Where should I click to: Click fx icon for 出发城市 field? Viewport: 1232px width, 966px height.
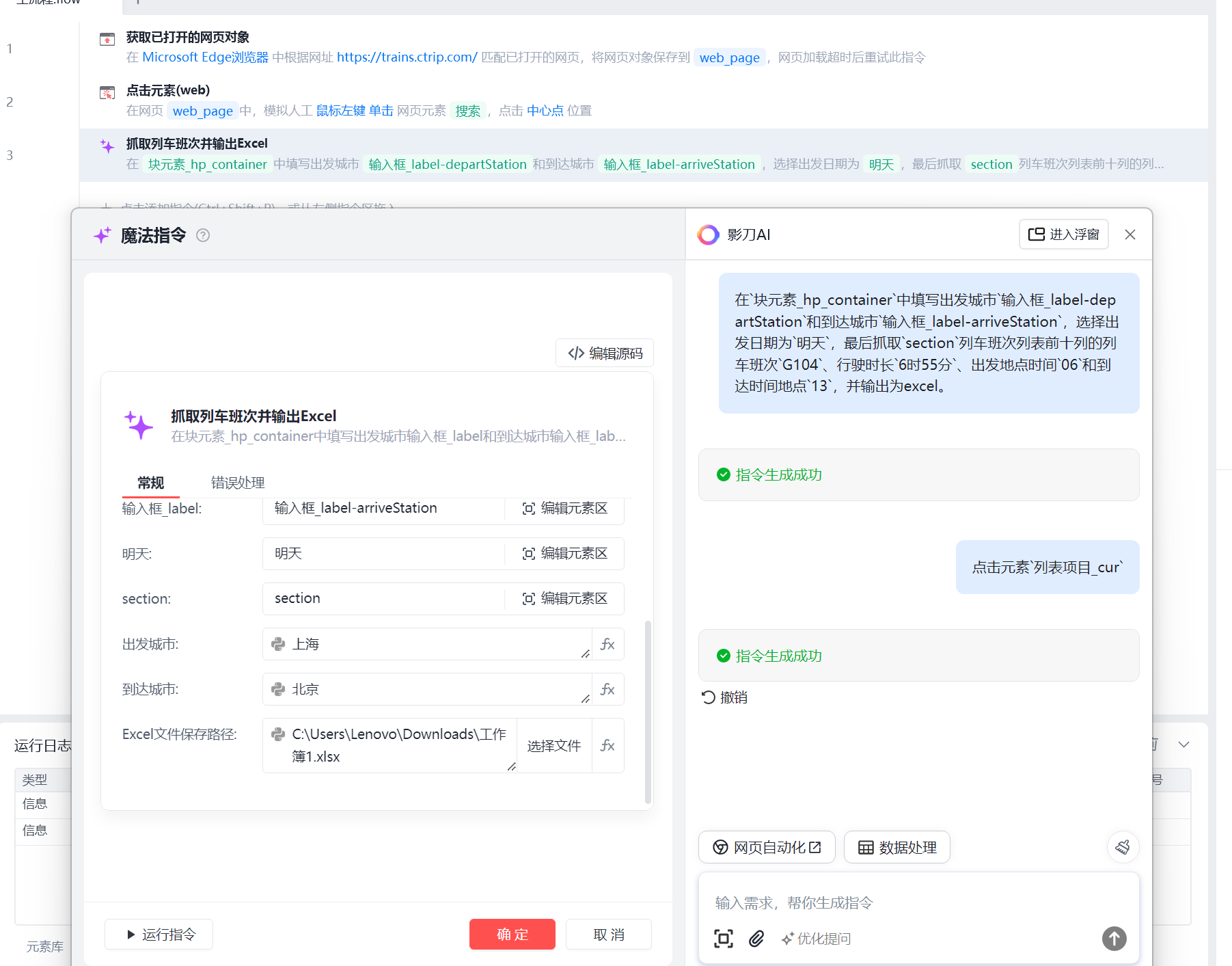coord(607,644)
